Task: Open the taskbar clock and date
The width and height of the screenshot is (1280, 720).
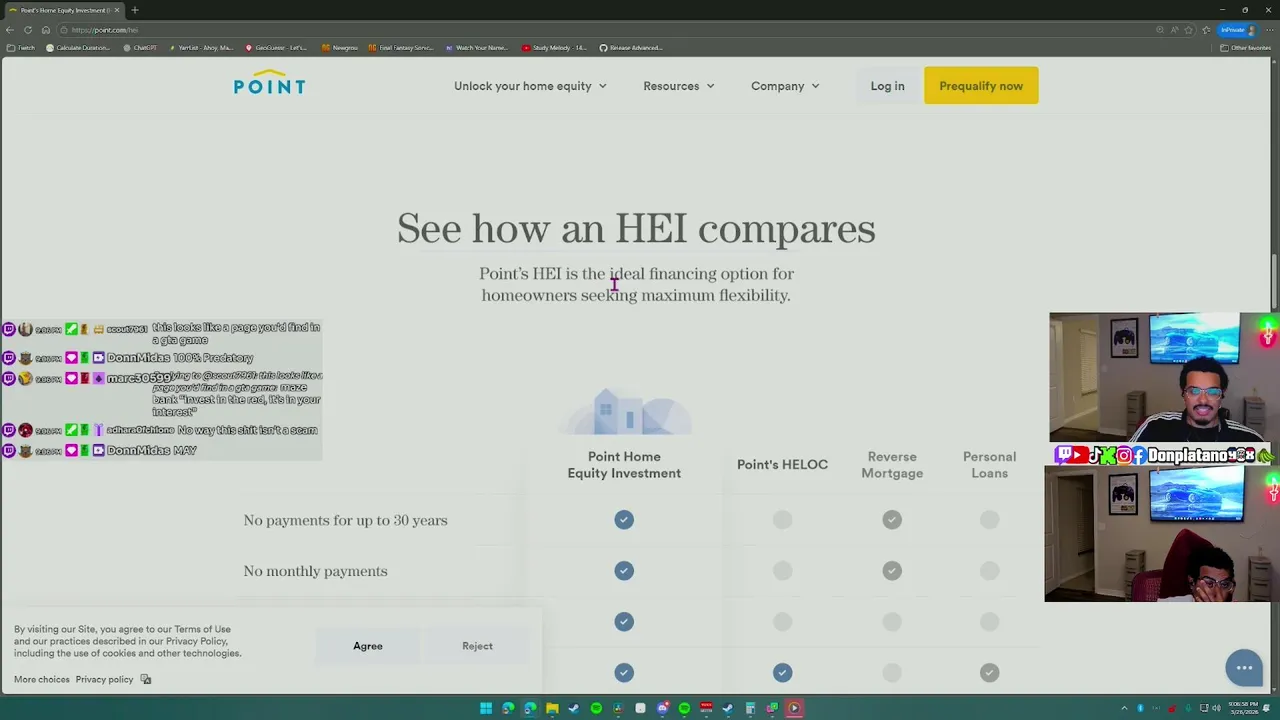Action: (x=1246, y=708)
